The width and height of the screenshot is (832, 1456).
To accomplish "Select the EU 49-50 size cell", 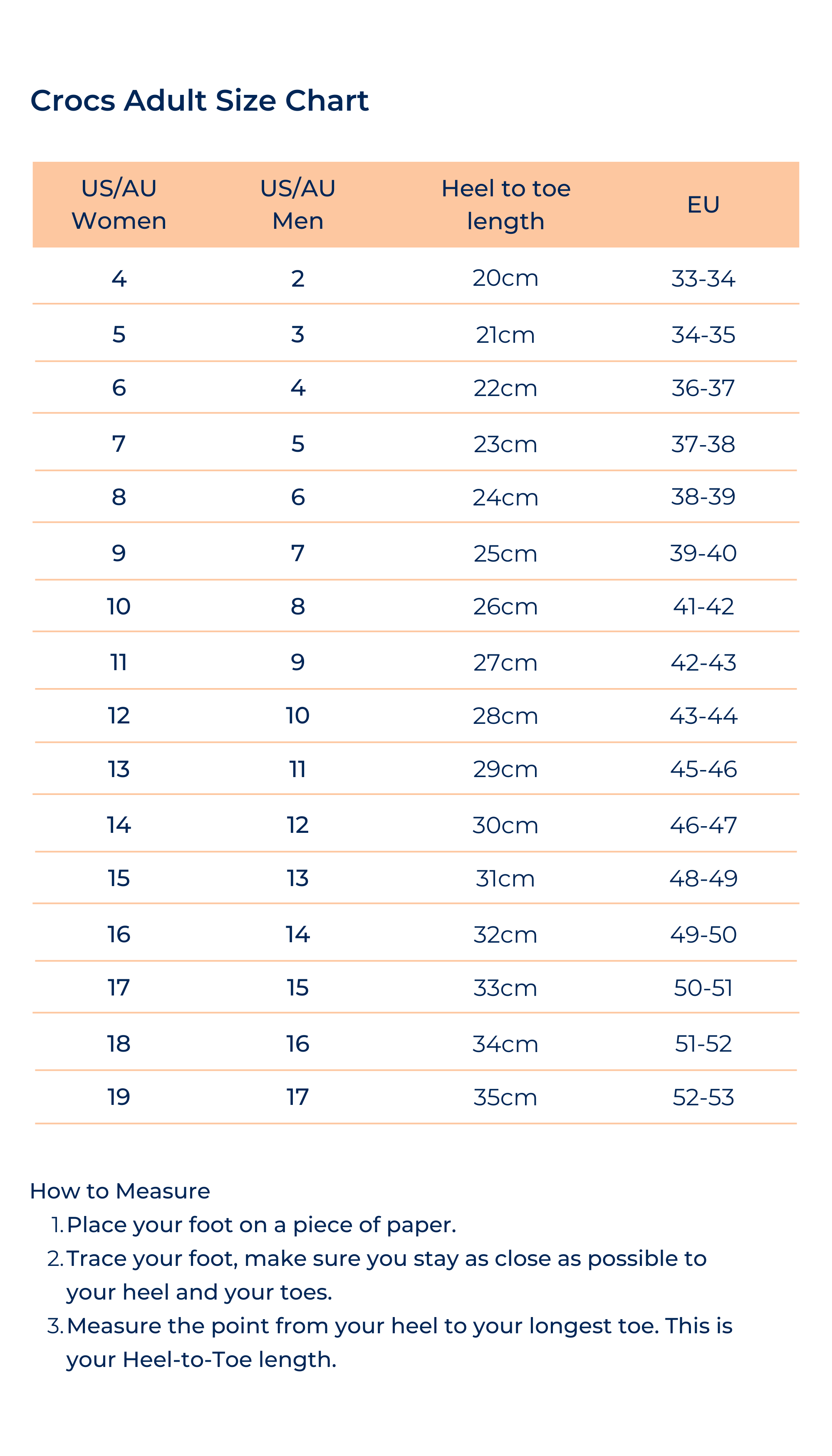I will [x=703, y=935].
